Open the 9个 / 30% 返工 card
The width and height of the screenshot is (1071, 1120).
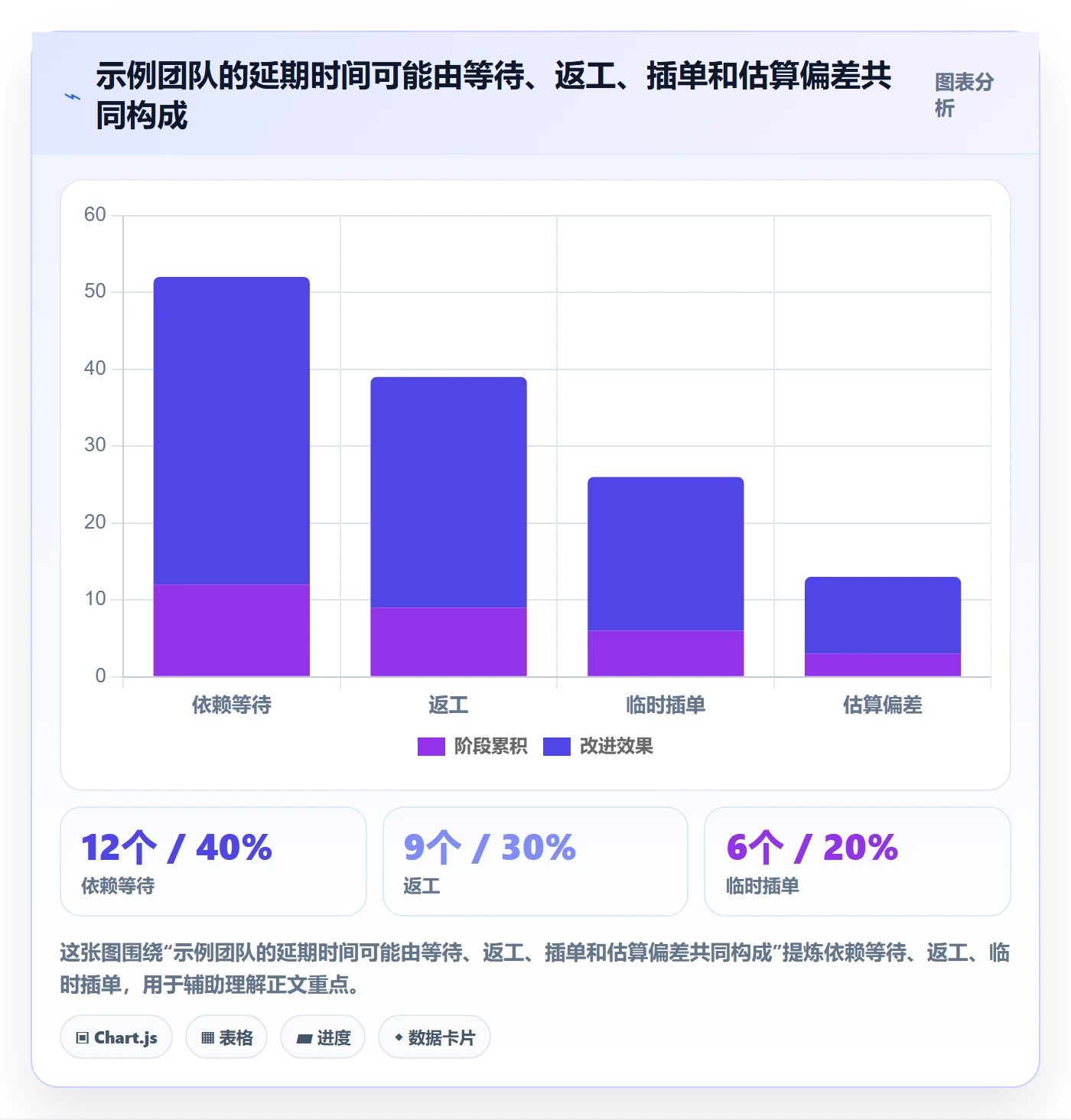[x=535, y=861]
